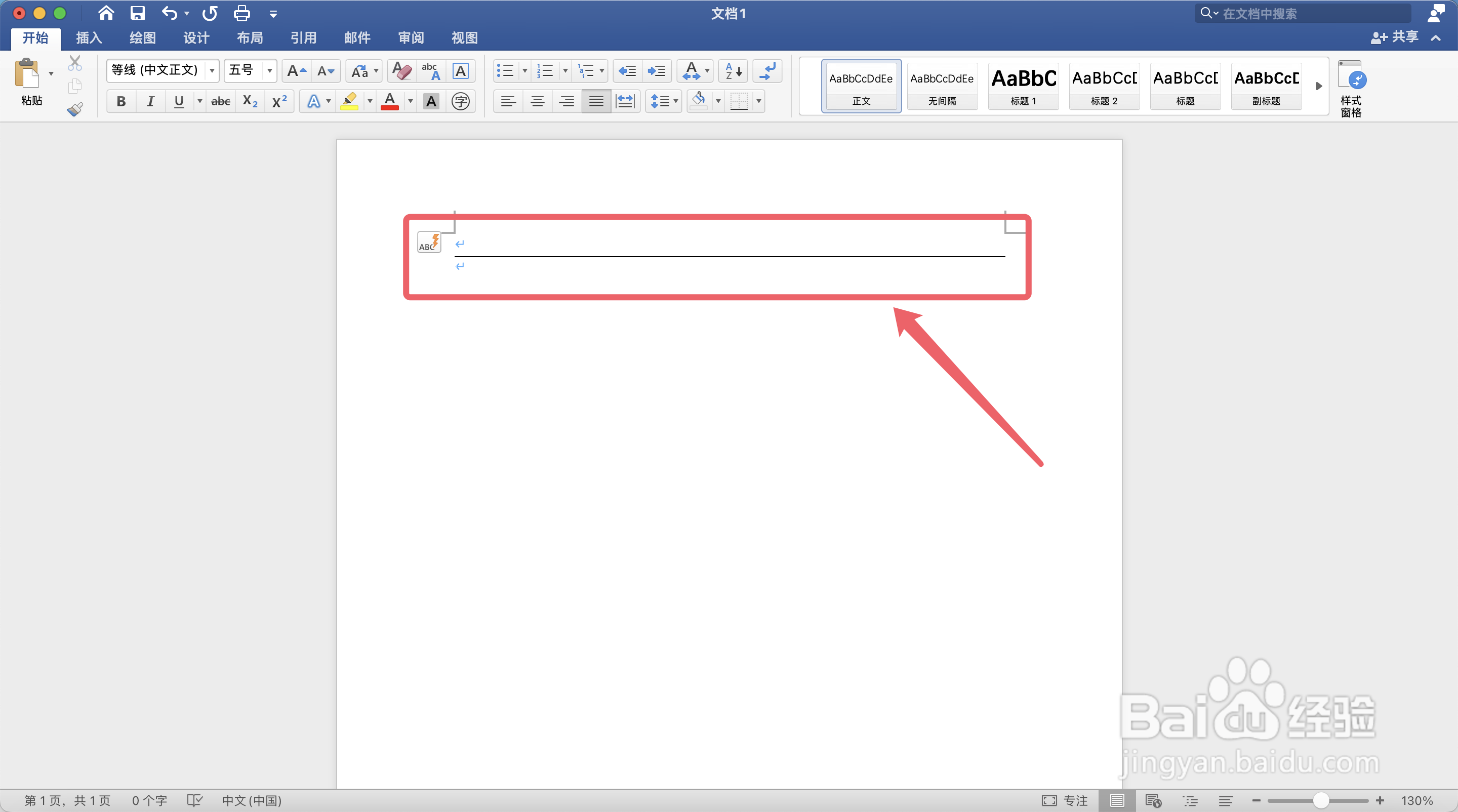
Task: Clear all formatting with eraser icon
Action: pyautogui.click(x=402, y=71)
